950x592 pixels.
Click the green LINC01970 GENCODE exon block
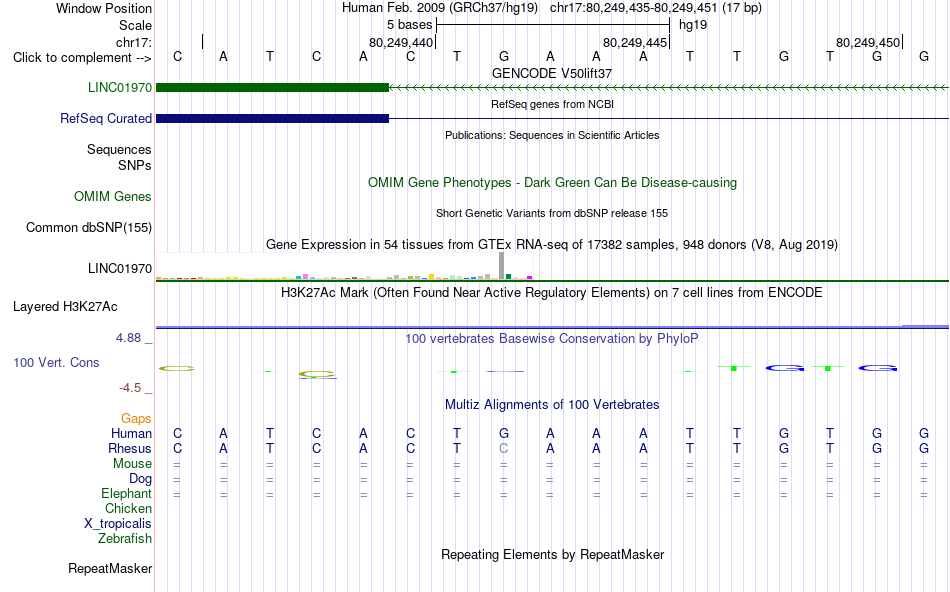pos(272,88)
